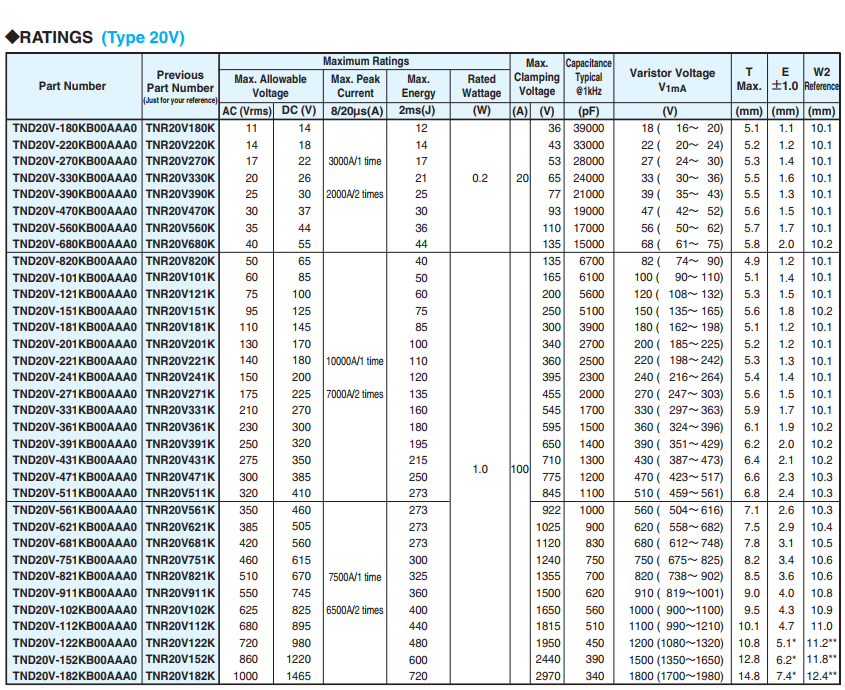Click the Varistor Voltage V1mA header
This screenshot has width=845, height=690.
[x=671, y=79]
